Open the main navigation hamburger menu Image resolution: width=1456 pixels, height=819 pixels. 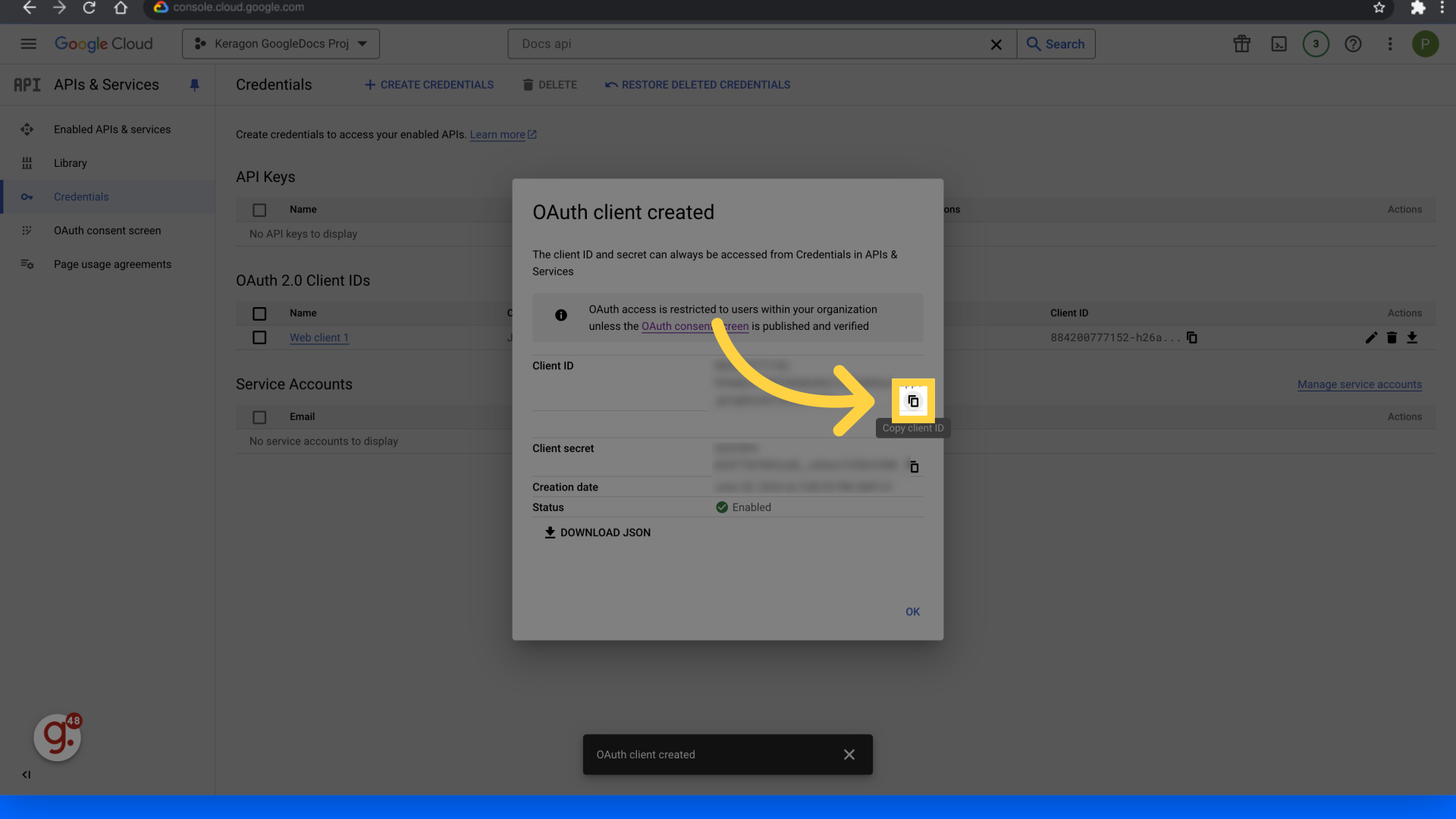click(28, 44)
